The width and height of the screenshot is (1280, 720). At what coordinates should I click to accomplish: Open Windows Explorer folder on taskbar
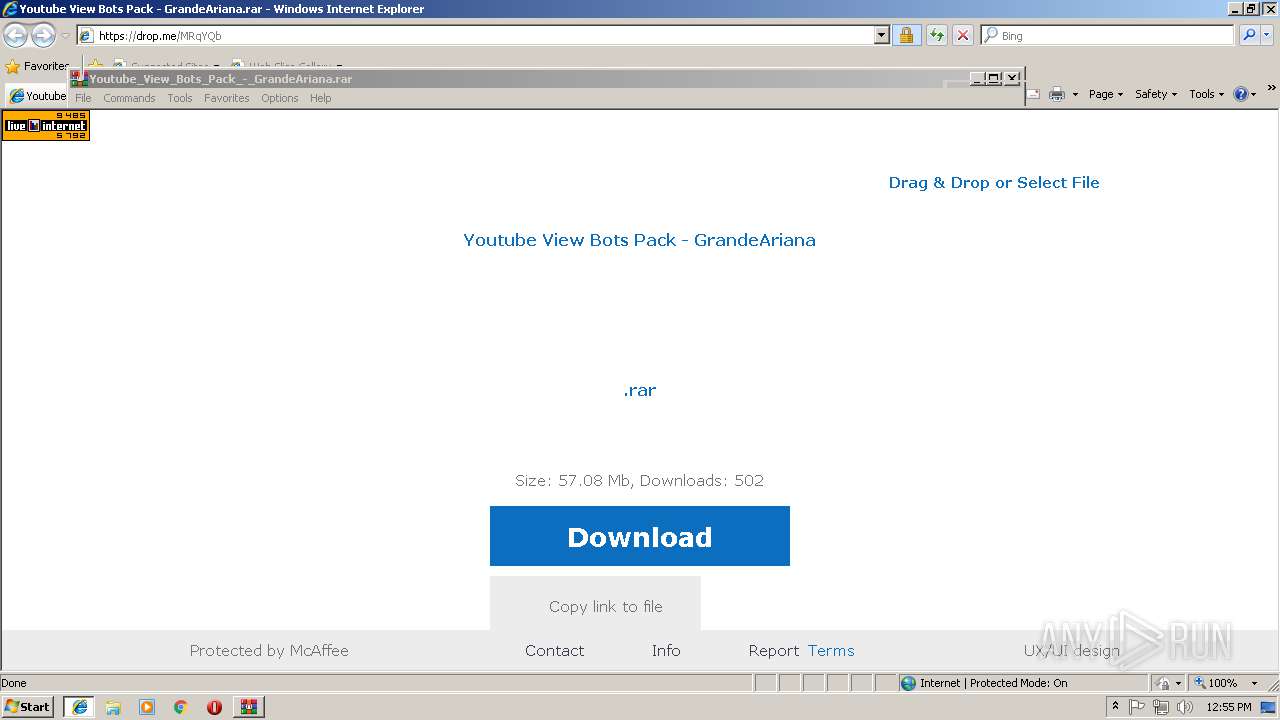pyautogui.click(x=113, y=707)
